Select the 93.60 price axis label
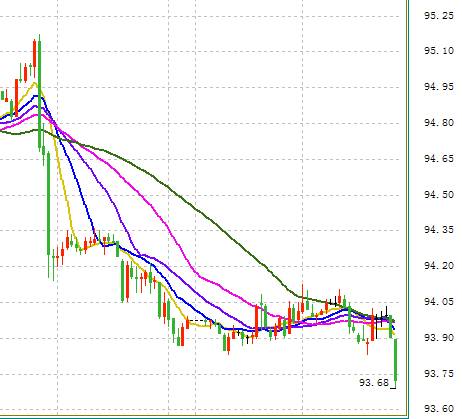The image size is (462, 419). [x=439, y=409]
